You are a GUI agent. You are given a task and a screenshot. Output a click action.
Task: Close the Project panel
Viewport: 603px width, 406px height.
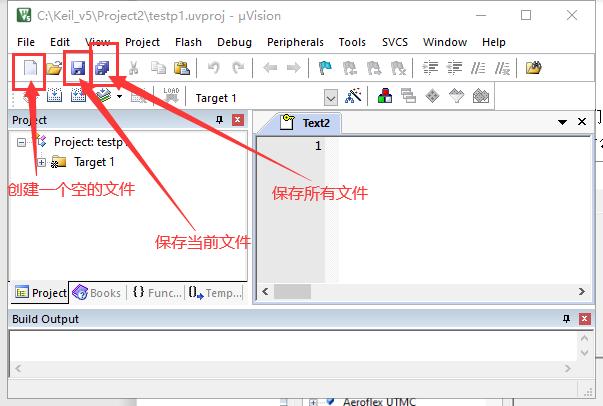(238, 120)
